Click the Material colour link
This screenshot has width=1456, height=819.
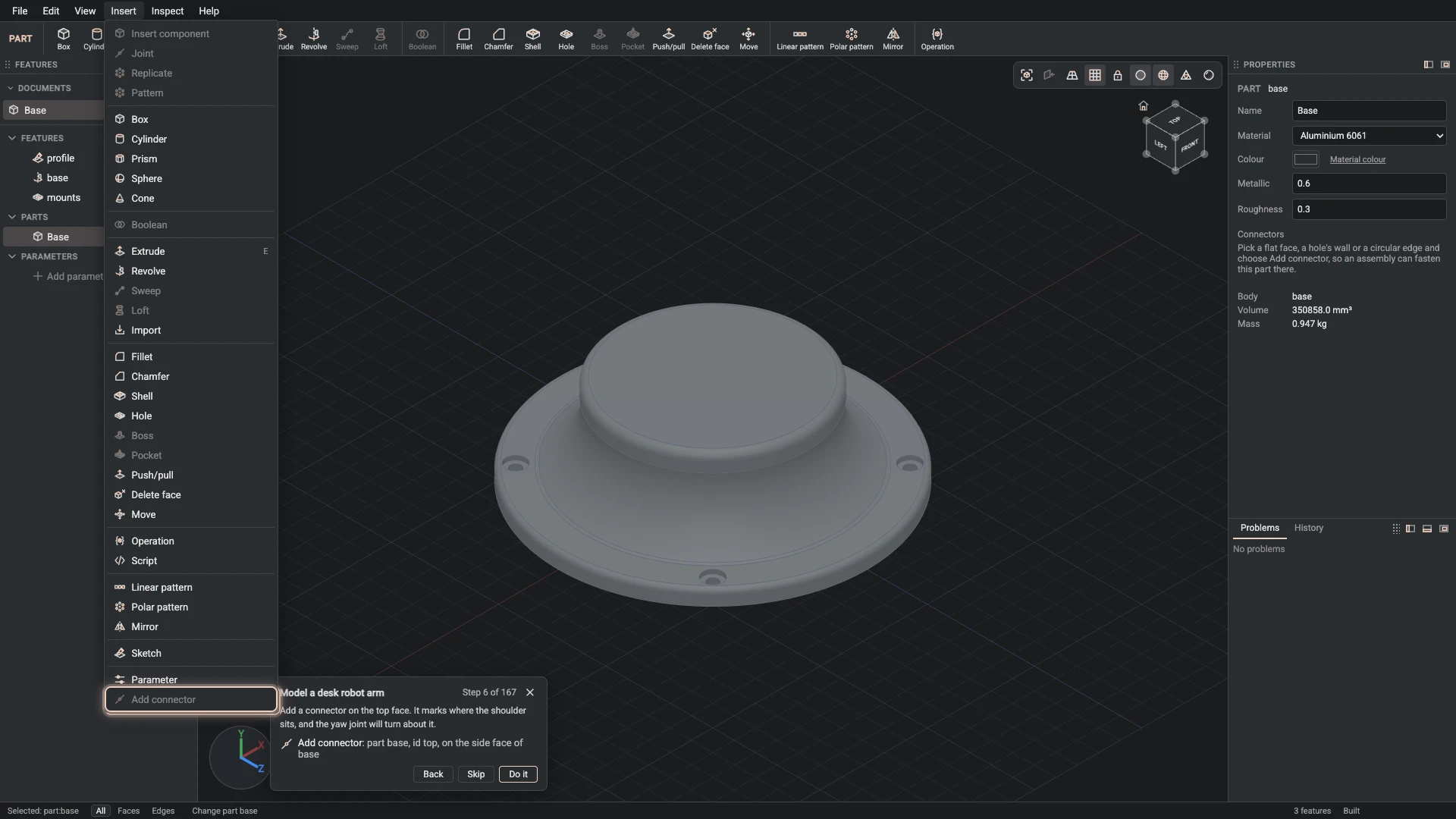(1357, 159)
